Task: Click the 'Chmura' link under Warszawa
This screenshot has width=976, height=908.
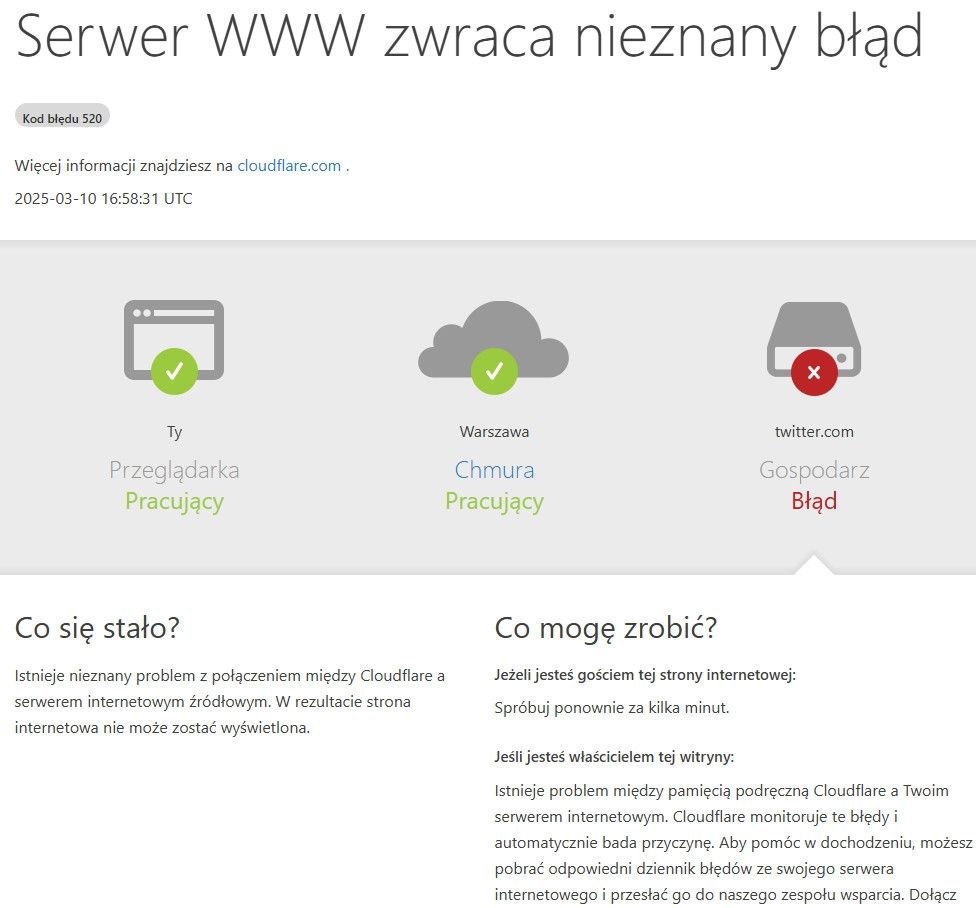Action: pyautogui.click(x=494, y=470)
